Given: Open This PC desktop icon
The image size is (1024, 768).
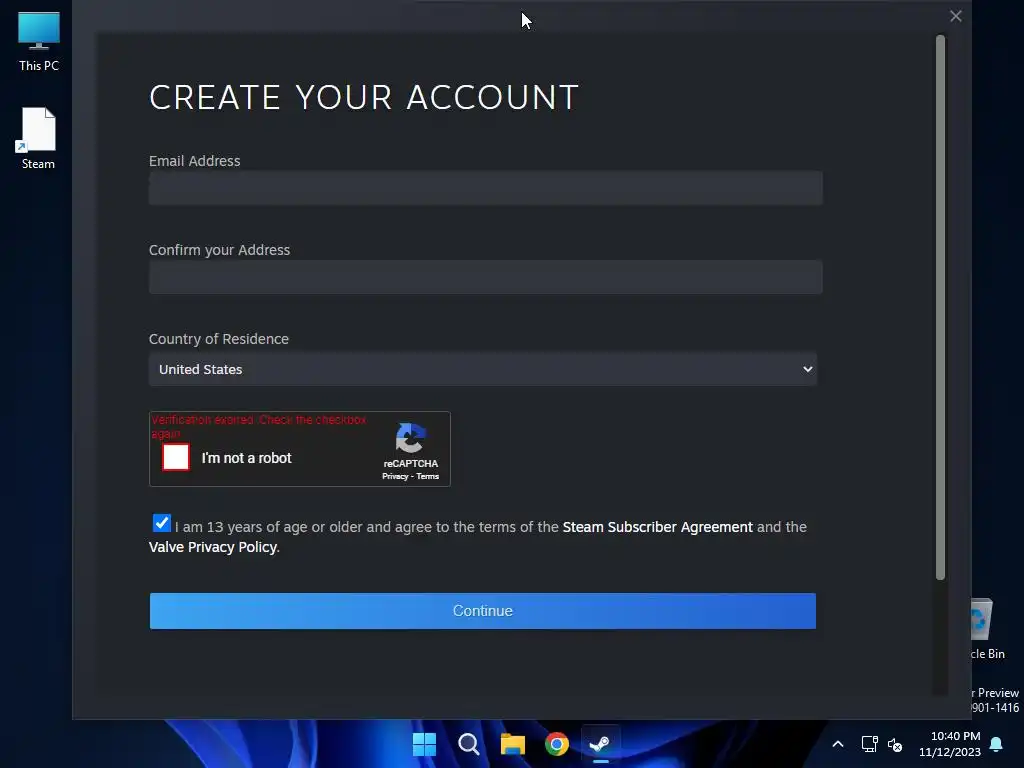Looking at the screenshot, I should [x=39, y=41].
